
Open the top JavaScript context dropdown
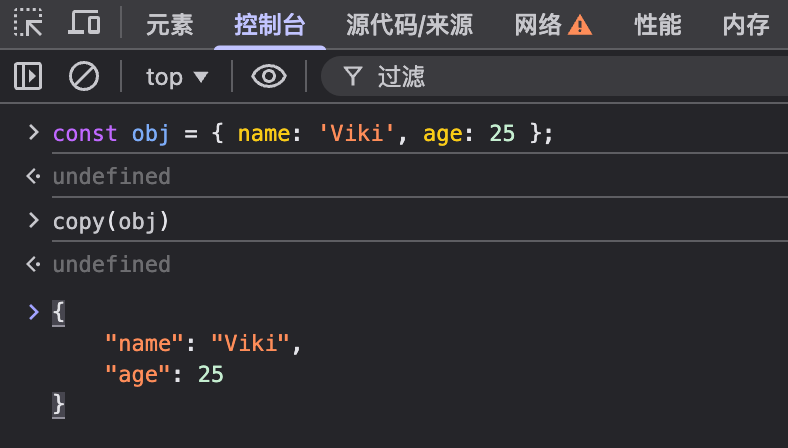point(176,76)
